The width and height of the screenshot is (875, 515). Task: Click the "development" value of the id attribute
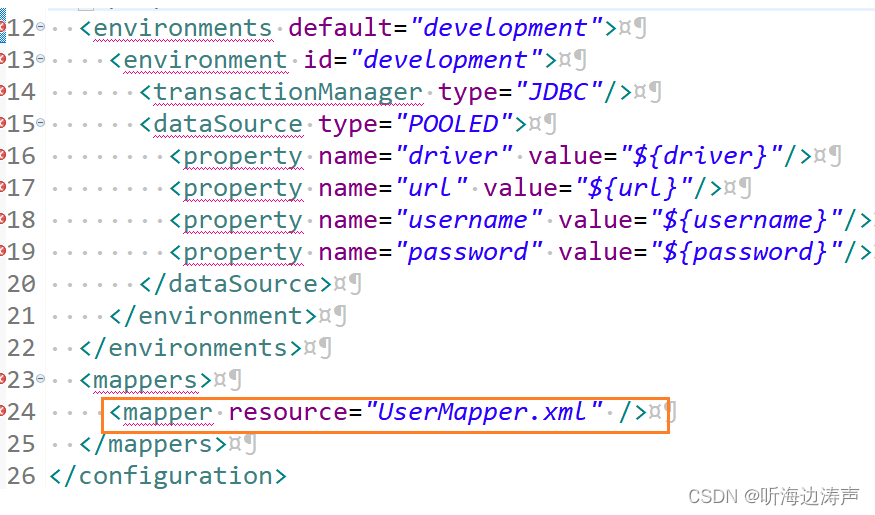447,60
